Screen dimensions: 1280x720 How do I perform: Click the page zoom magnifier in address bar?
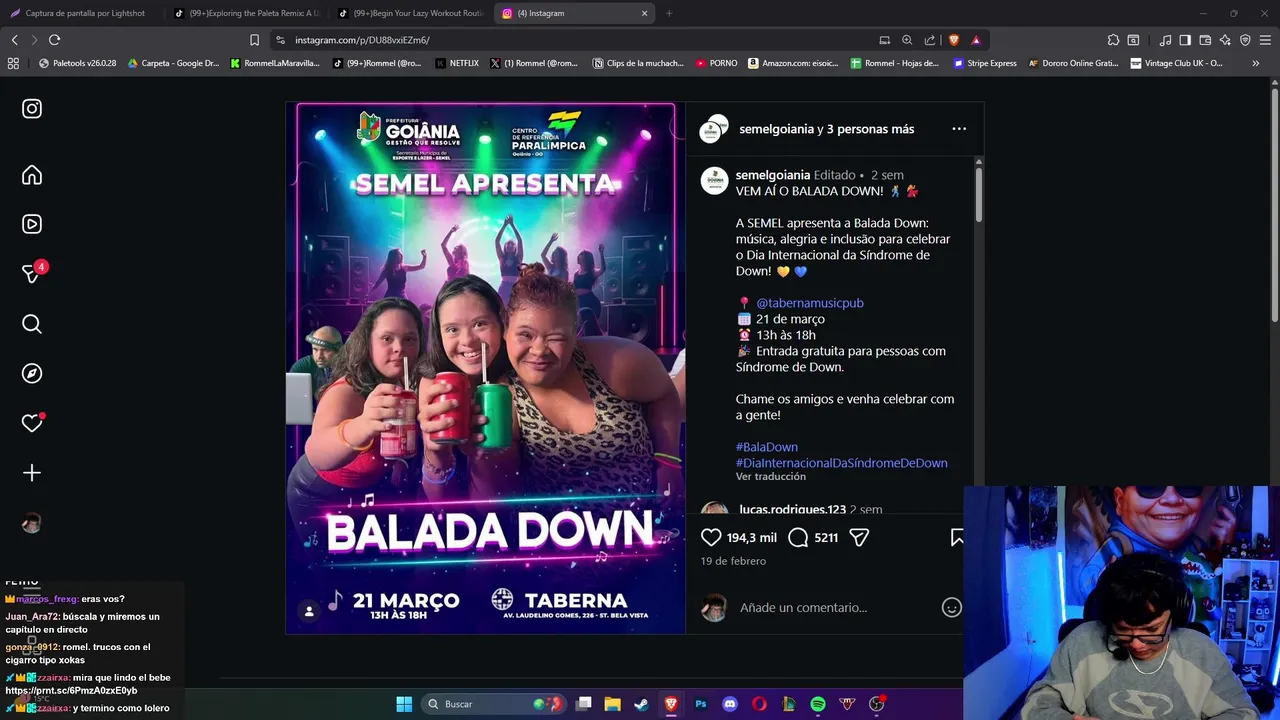[x=907, y=40]
